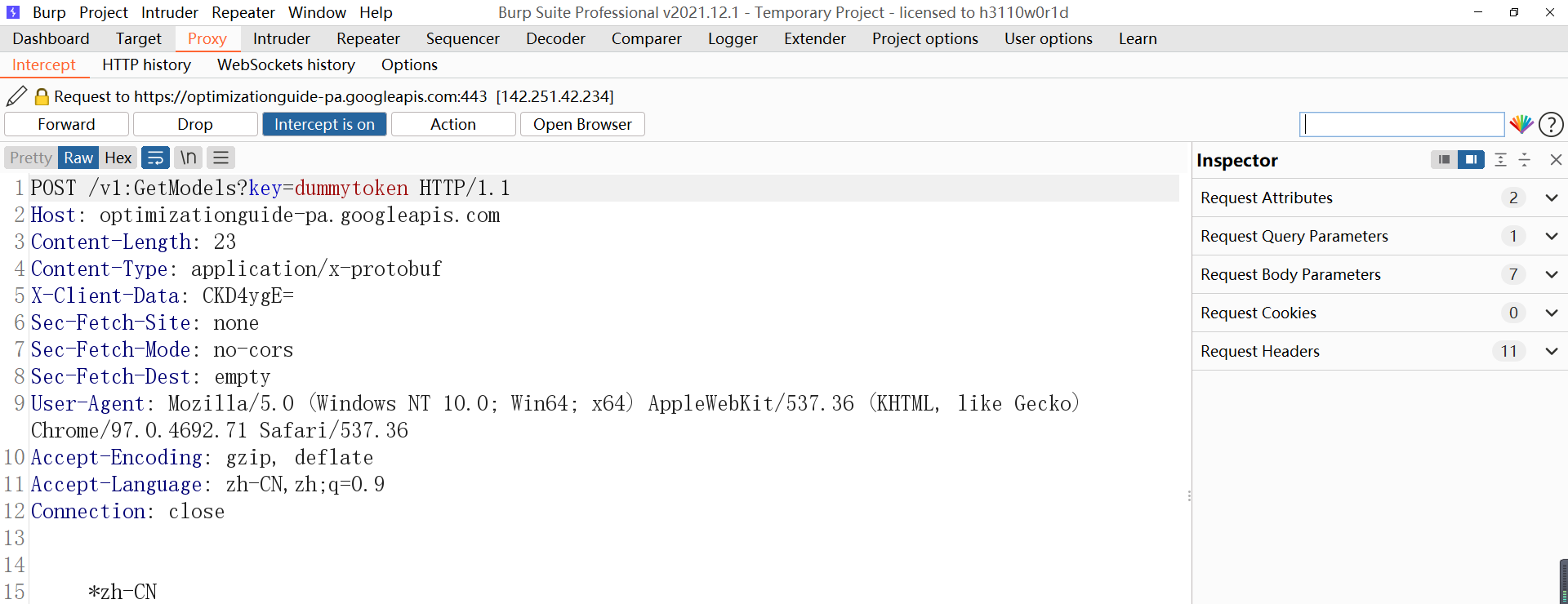Screen dimensions: 1568x604
Task: Open the Project menu
Action: tap(104, 12)
